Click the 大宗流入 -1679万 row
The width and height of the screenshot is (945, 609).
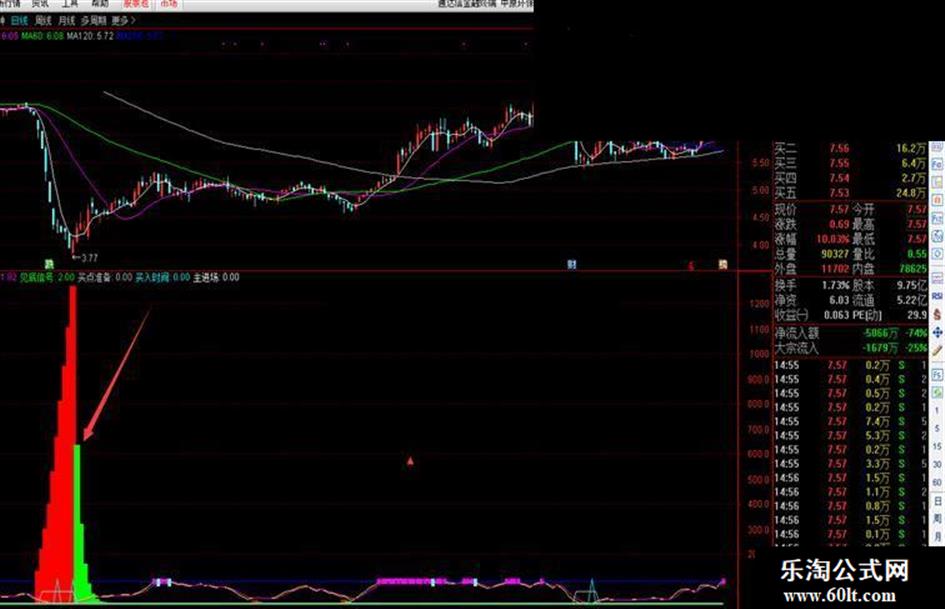tap(850, 348)
